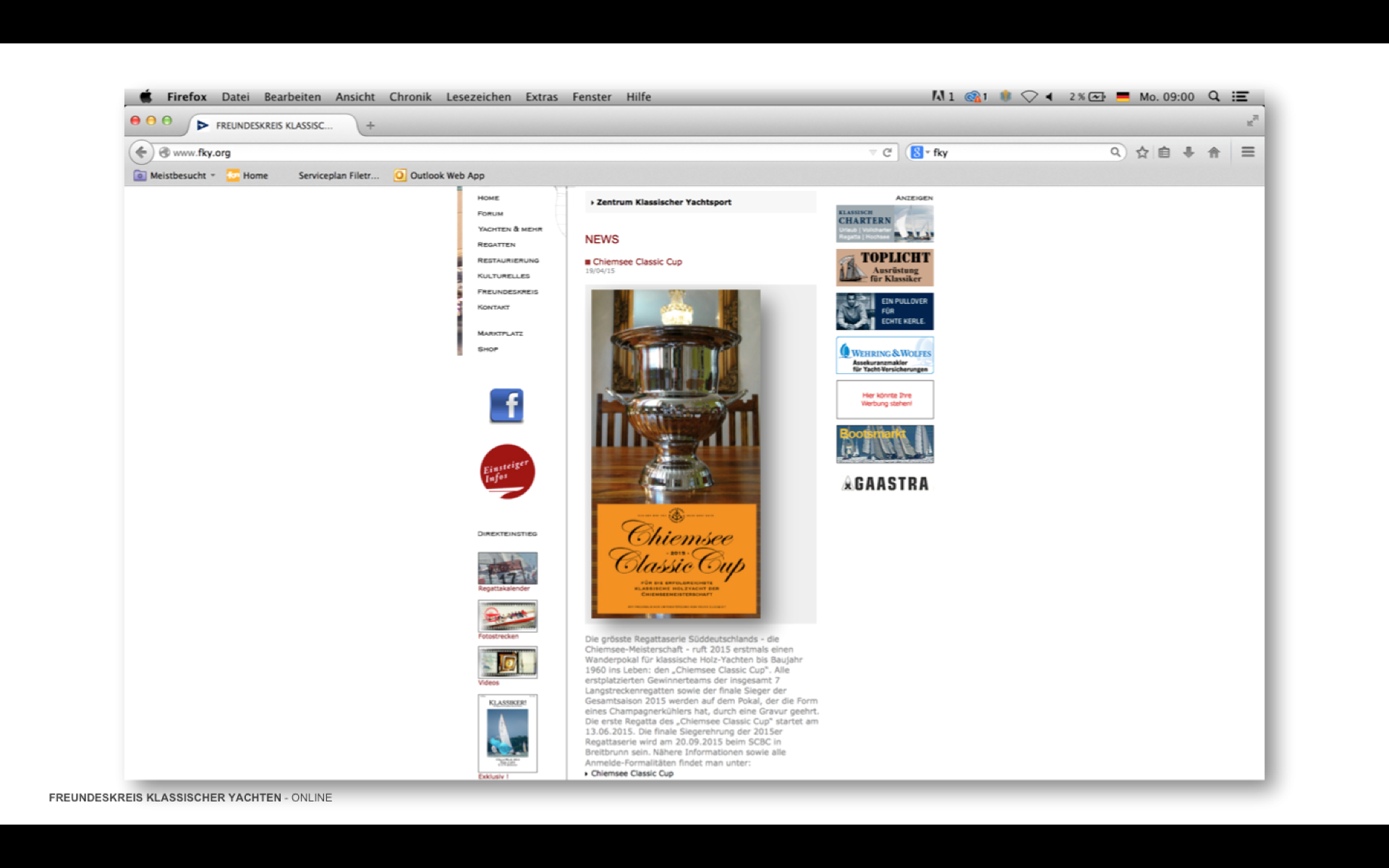Go to home page with house icon

click(1214, 152)
